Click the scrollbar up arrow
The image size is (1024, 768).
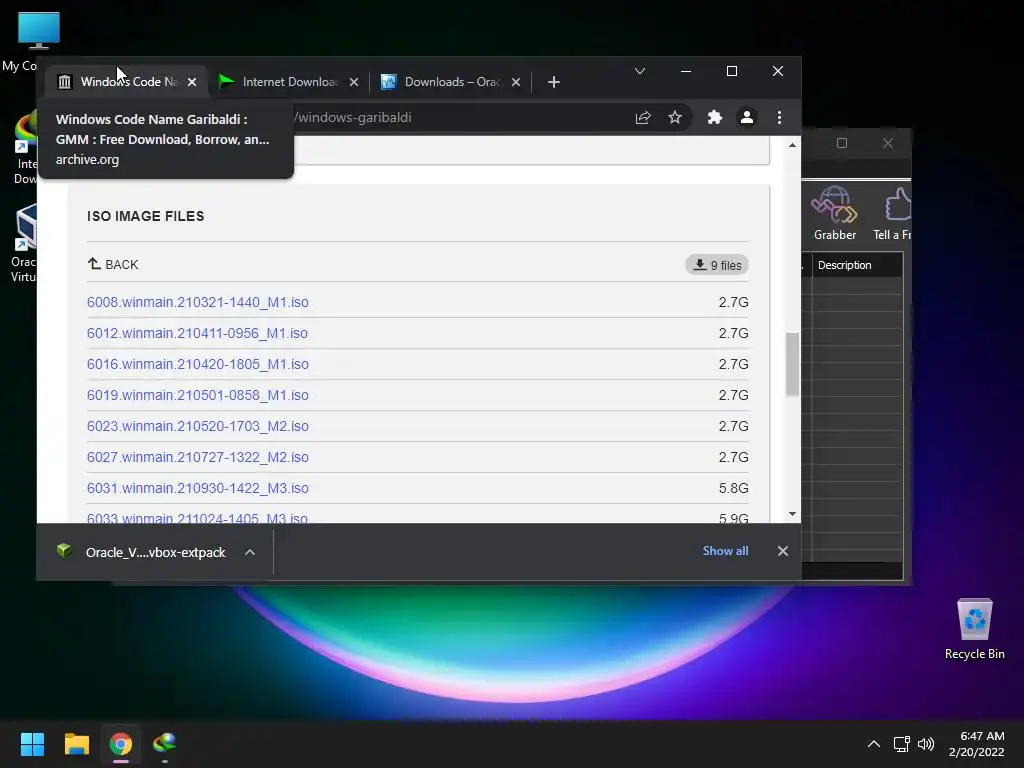click(792, 145)
